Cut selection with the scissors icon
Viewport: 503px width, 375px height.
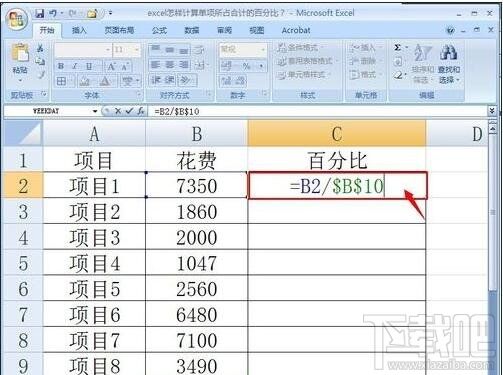point(40,48)
